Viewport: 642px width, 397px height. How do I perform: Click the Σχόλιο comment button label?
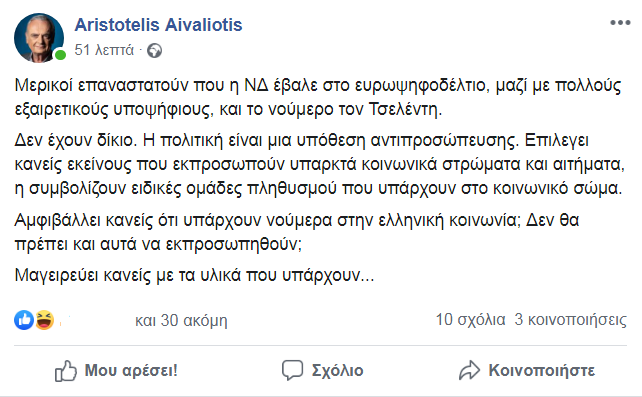point(337,370)
